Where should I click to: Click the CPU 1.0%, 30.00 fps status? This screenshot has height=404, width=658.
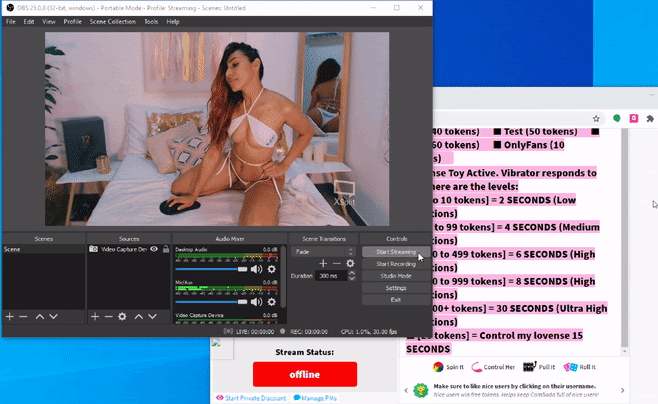coord(369,331)
